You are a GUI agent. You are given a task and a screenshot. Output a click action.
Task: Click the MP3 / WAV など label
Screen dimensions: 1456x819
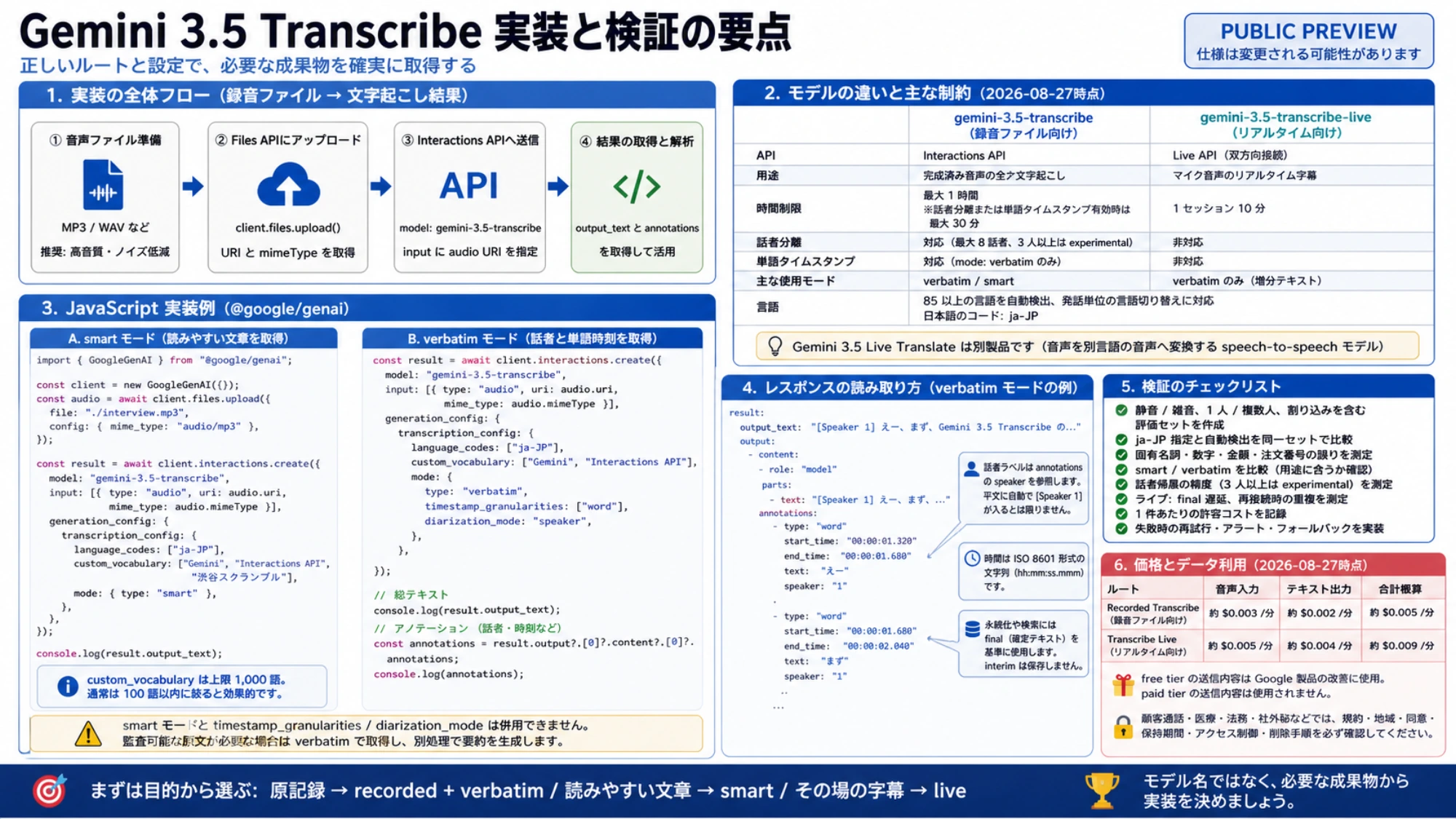106,227
